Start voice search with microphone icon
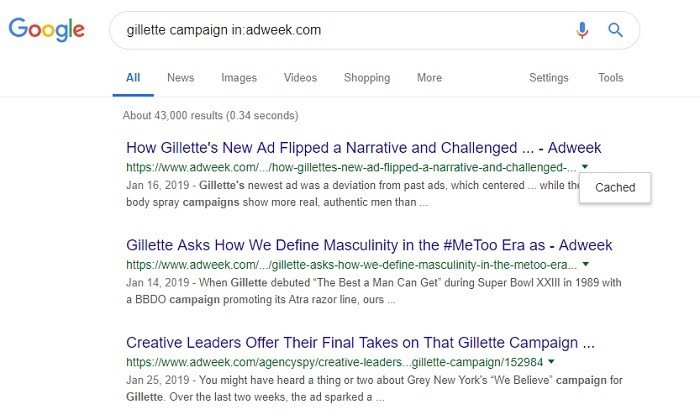Screen dimensions: 700x420 pyautogui.click(x=582, y=30)
